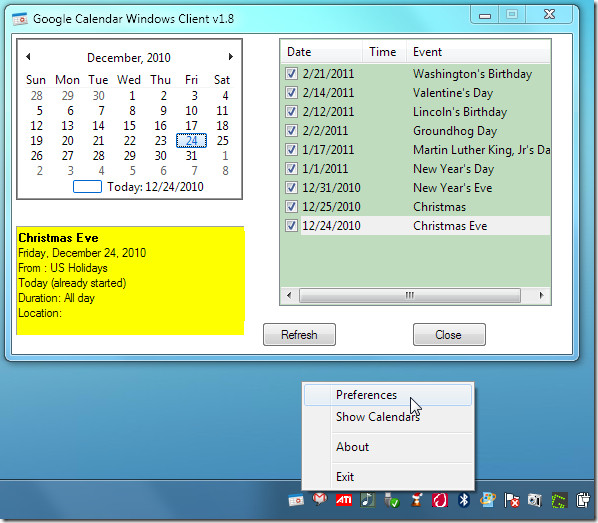Minimize the Google Calendar Windows Client window
Screen dimensions: 598x523
485,15
